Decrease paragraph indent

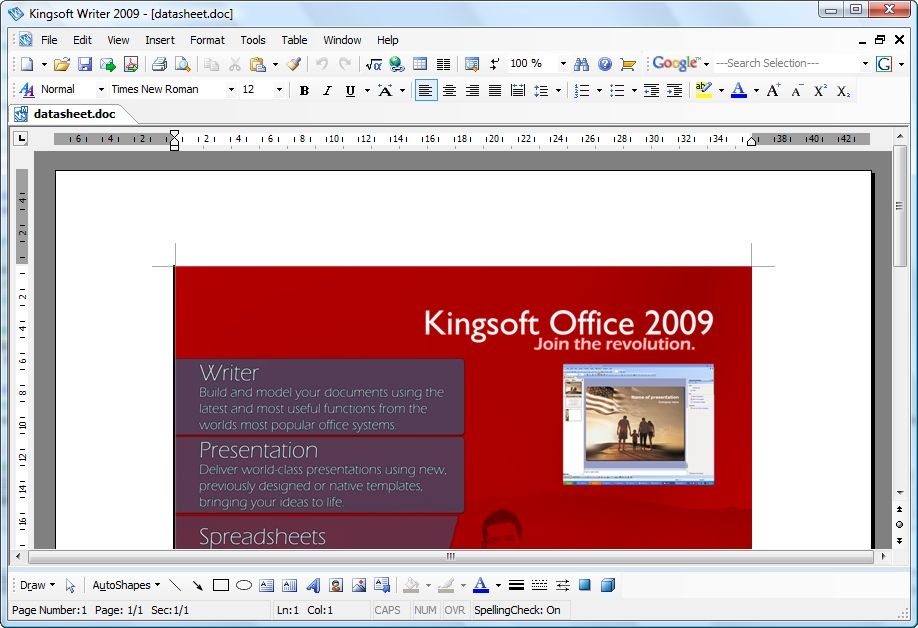point(651,91)
